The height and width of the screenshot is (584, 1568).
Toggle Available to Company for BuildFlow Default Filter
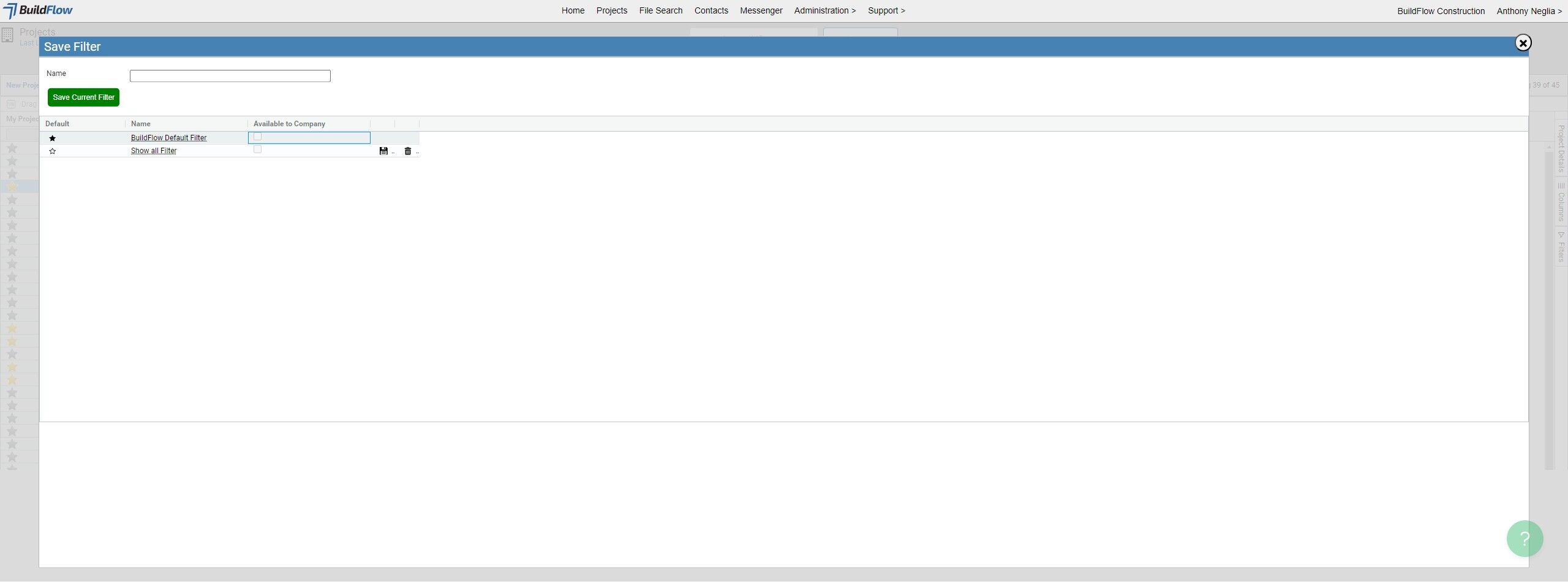click(x=257, y=137)
